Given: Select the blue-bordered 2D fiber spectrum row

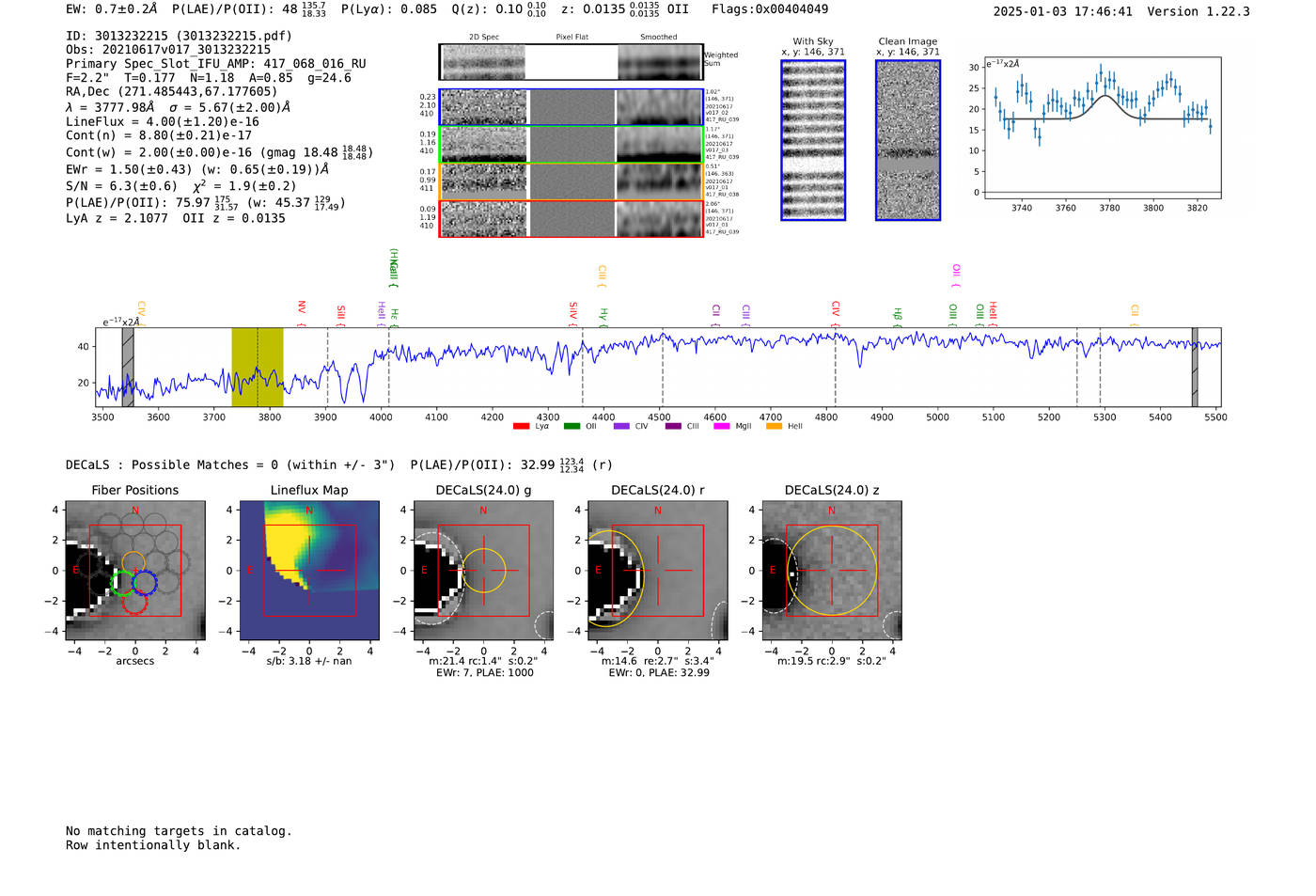Looking at the screenshot, I should tap(572, 107).
